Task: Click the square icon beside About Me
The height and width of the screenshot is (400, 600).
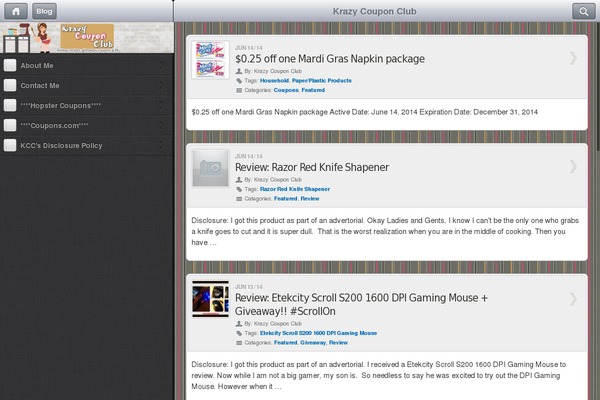Action: 10,65
